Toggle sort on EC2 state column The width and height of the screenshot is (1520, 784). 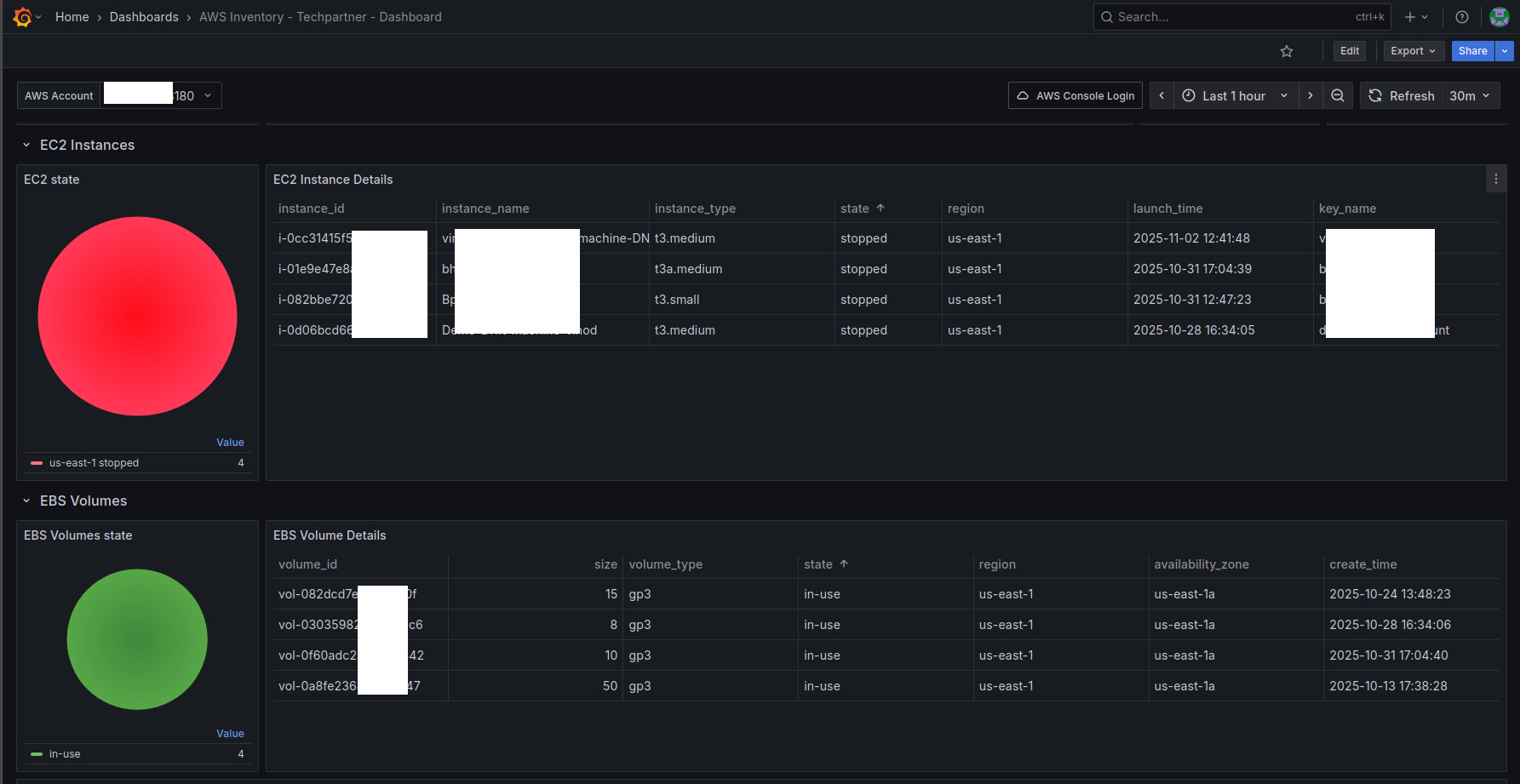click(x=863, y=209)
